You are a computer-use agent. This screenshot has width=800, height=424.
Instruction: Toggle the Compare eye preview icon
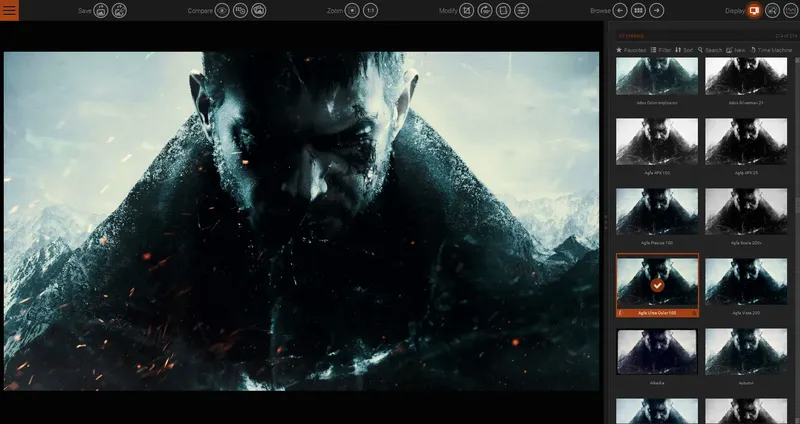(x=222, y=10)
